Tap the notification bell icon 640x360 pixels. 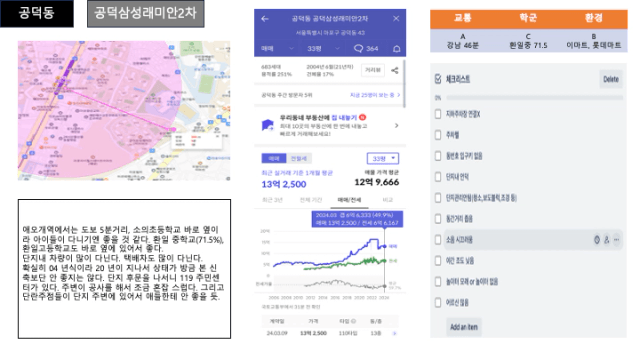tap(396, 49)
